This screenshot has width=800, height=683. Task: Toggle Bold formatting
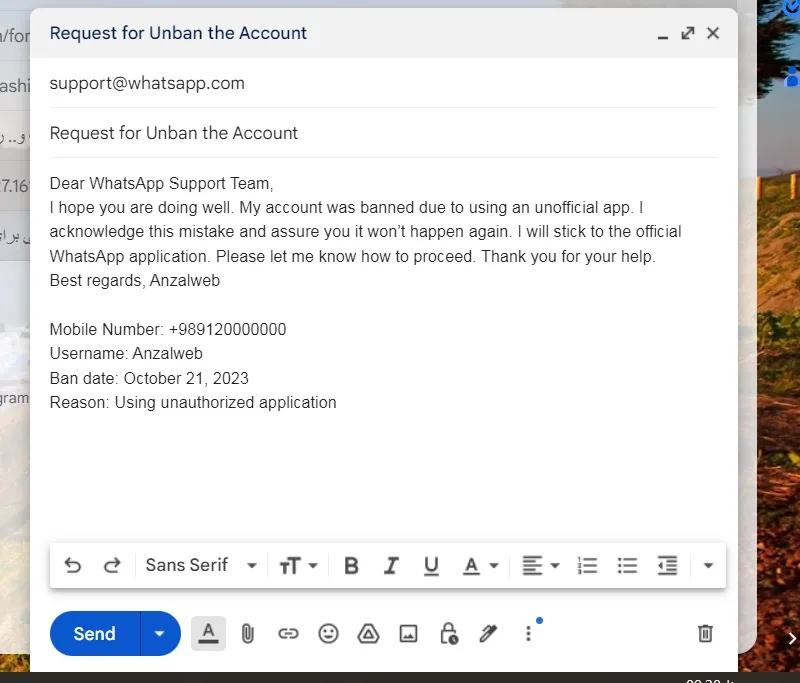(x=351, y=566)
